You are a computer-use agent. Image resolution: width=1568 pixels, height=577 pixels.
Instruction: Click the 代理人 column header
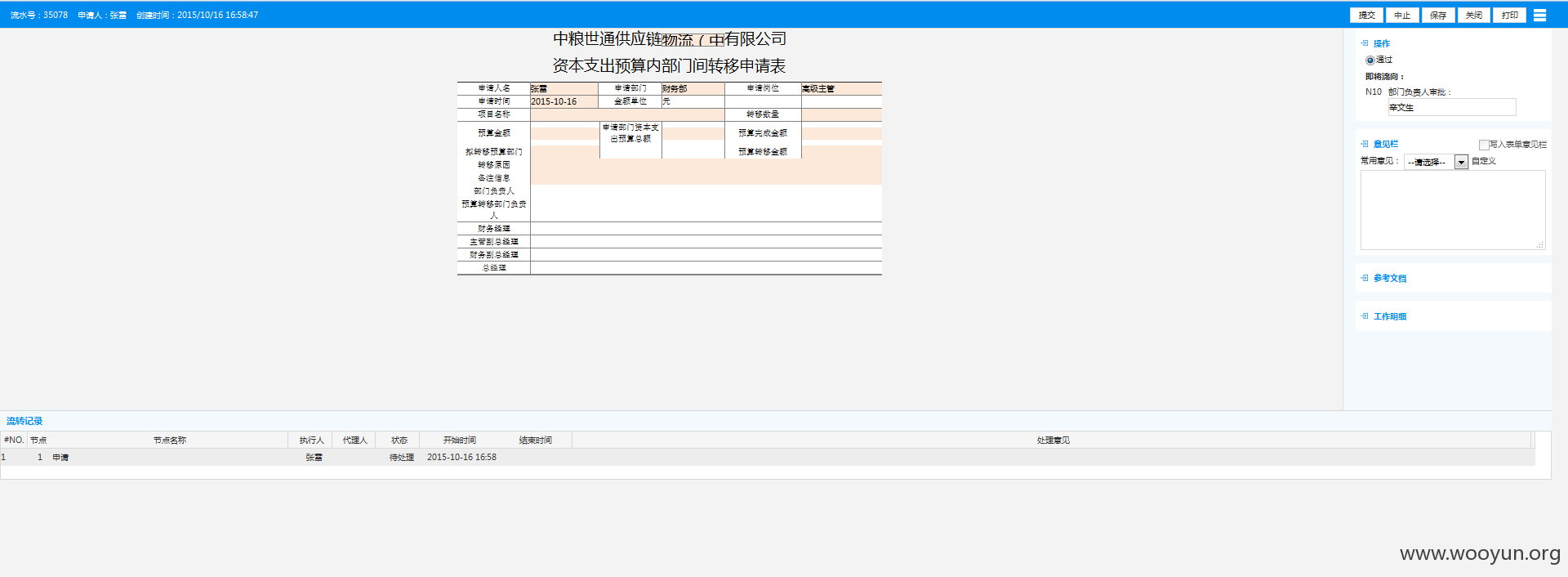pyautogui.click(x=354, y=440)
